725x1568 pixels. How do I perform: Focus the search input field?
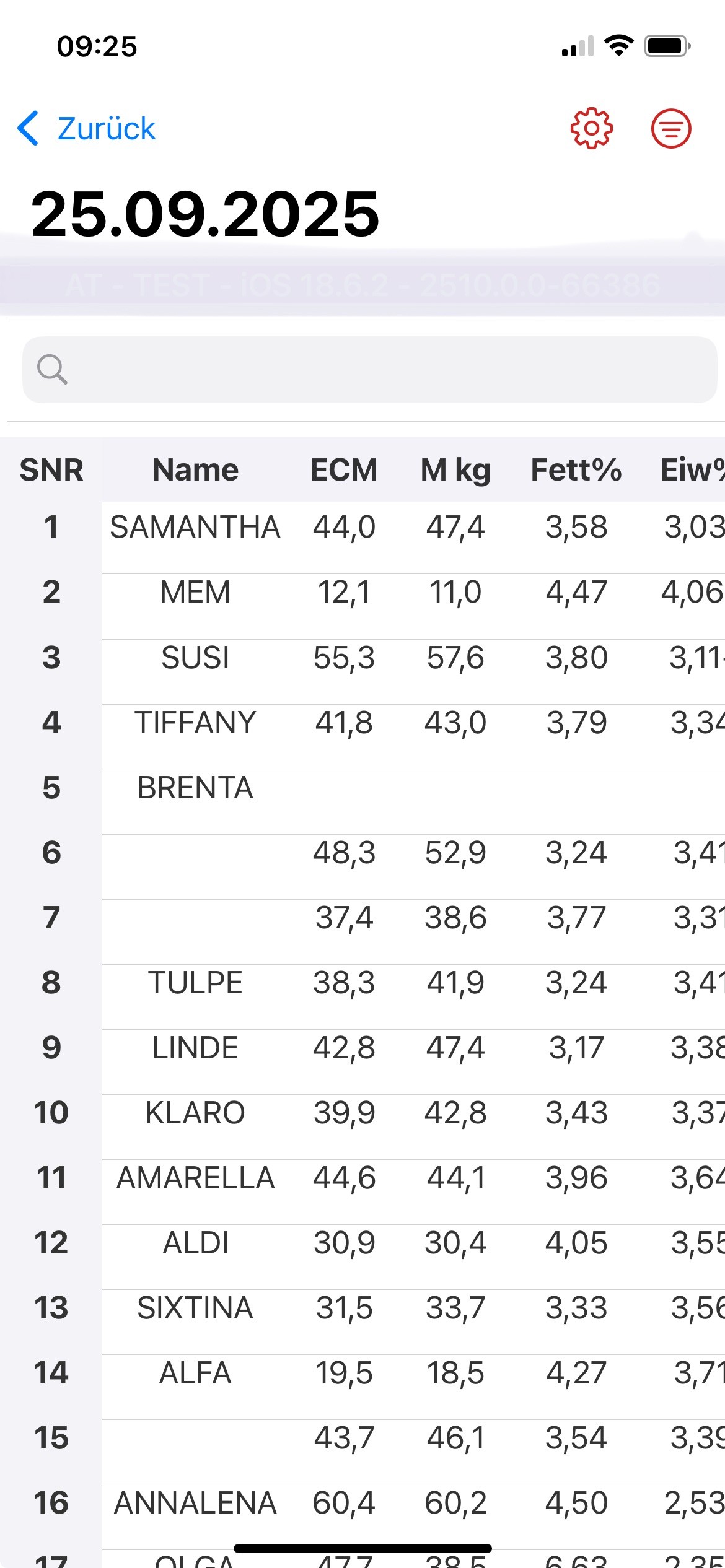click(x=384, y=370)
